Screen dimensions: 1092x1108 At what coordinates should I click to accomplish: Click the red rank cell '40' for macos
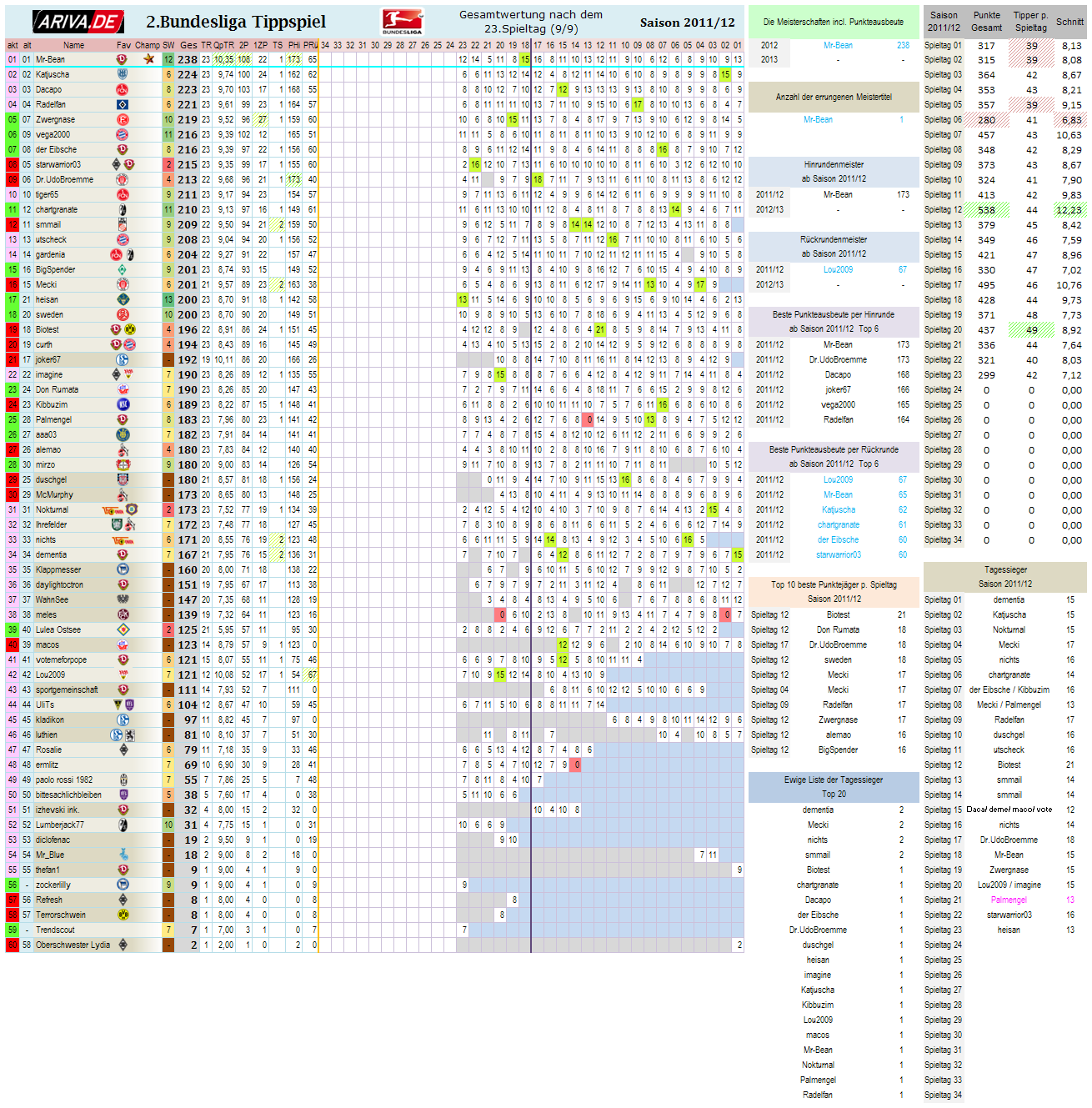13,644
